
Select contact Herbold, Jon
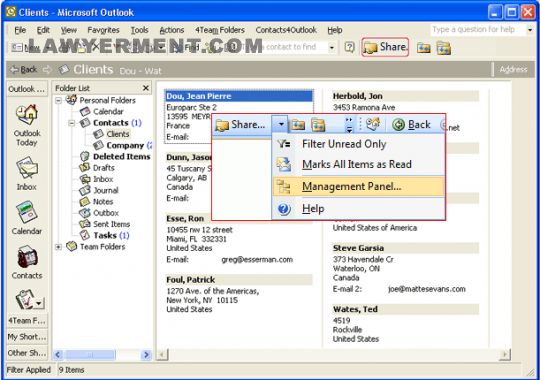(405, 96)
